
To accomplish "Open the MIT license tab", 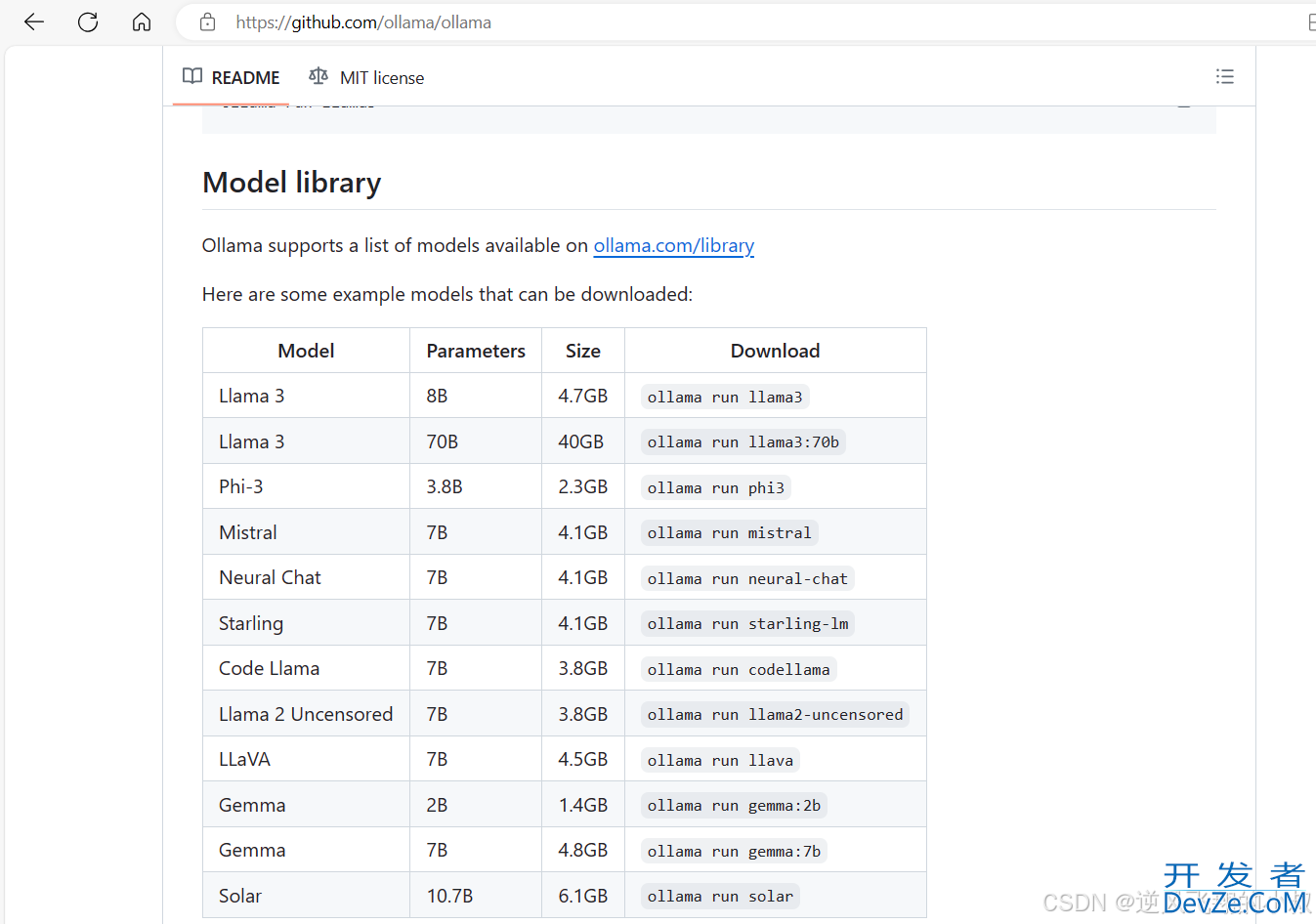I will click(x=366, y=77).
